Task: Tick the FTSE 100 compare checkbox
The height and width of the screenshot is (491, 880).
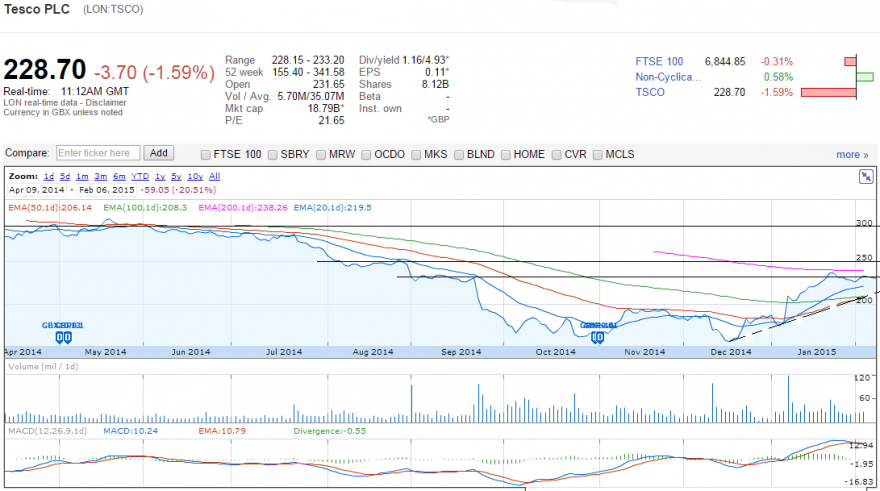Action: [205, 155]
